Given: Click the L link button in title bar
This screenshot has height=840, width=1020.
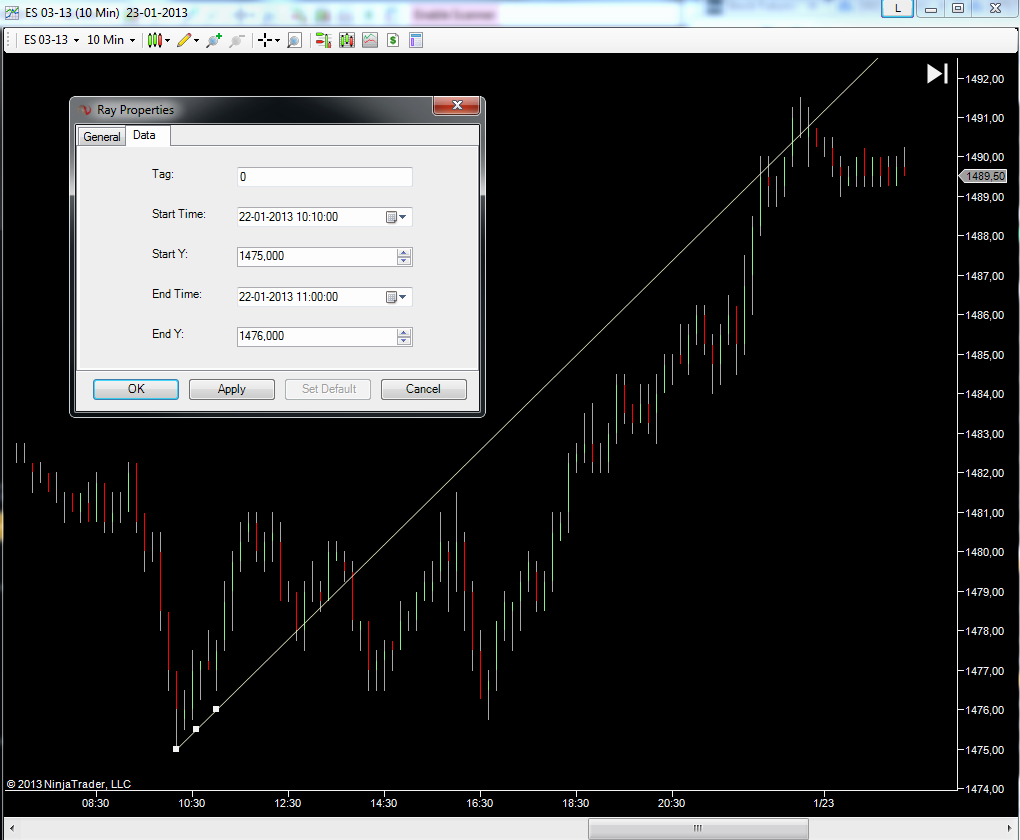Looking at the screenshot, I should point(898,8).
